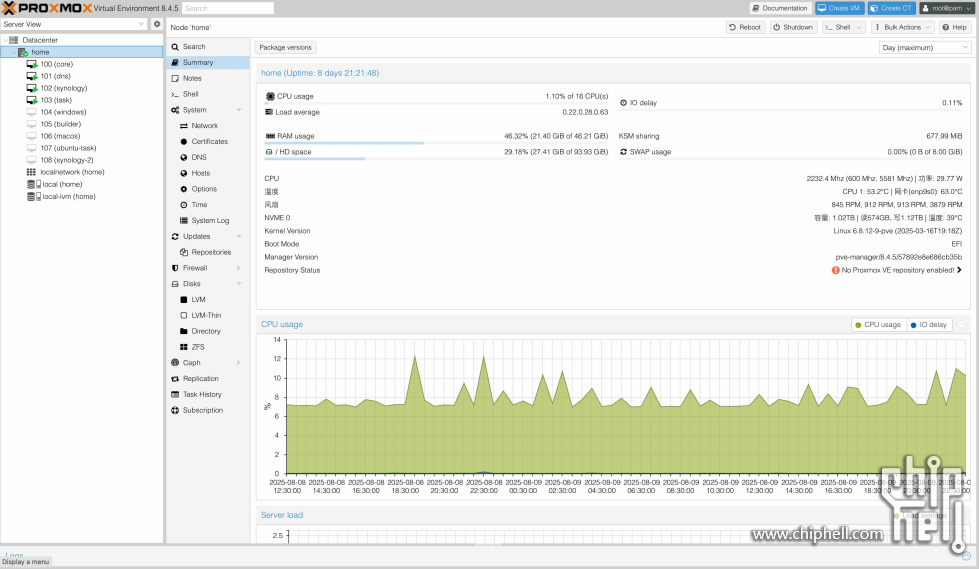Click the Create VM button
This screenshot has height=569, width=979.
coord(839,8)
